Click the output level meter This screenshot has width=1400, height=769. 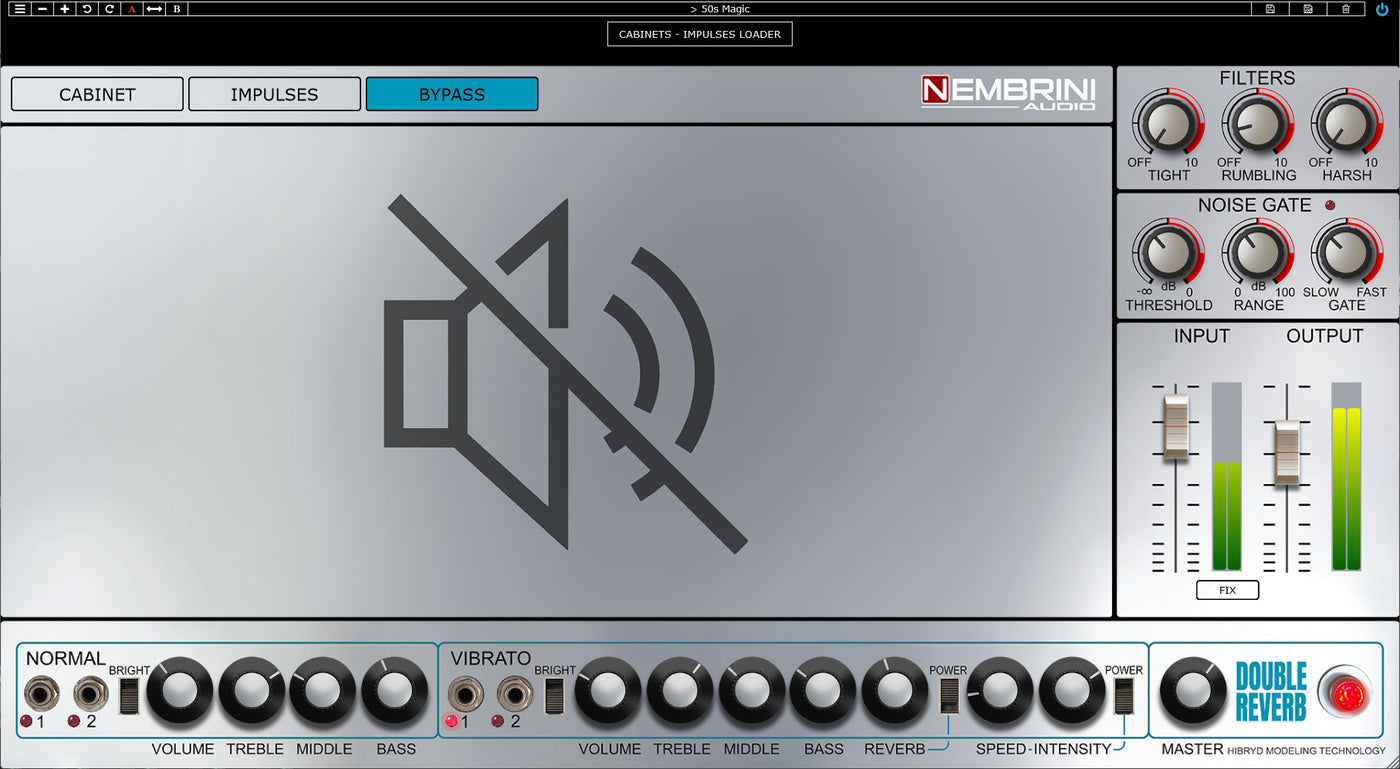[1346, 476]
